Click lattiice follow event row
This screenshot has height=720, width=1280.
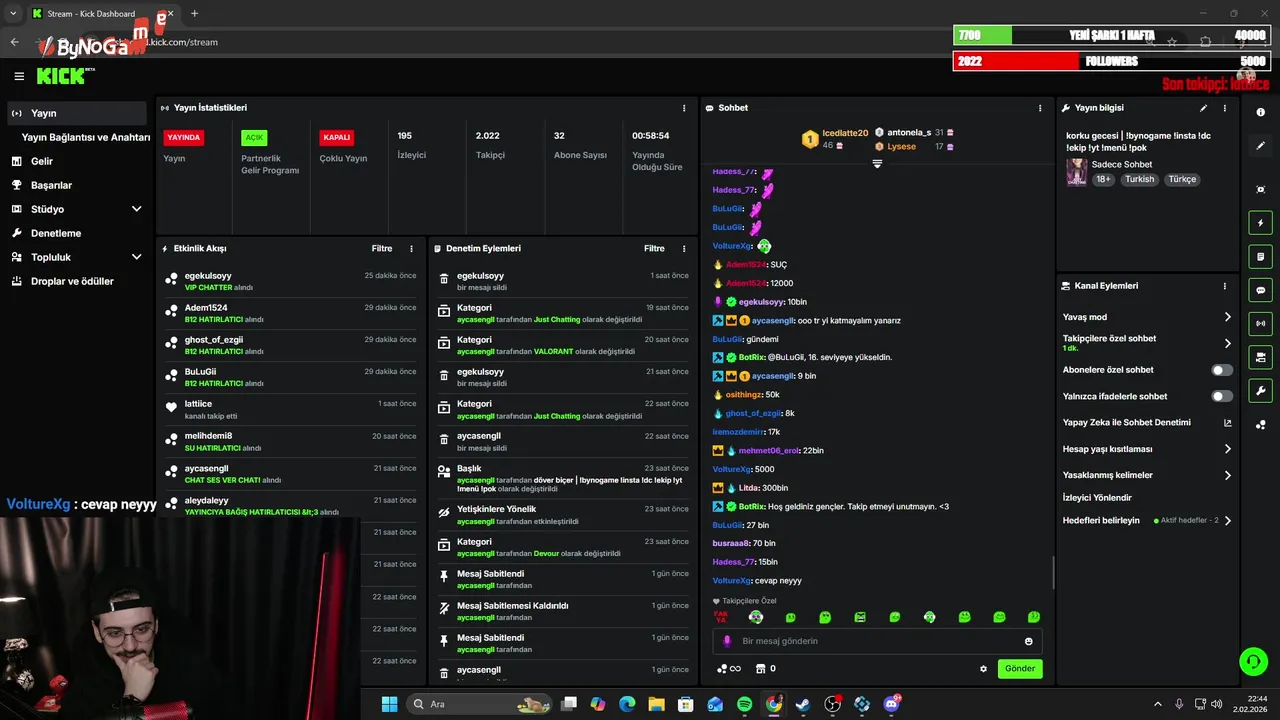(290, 409)
